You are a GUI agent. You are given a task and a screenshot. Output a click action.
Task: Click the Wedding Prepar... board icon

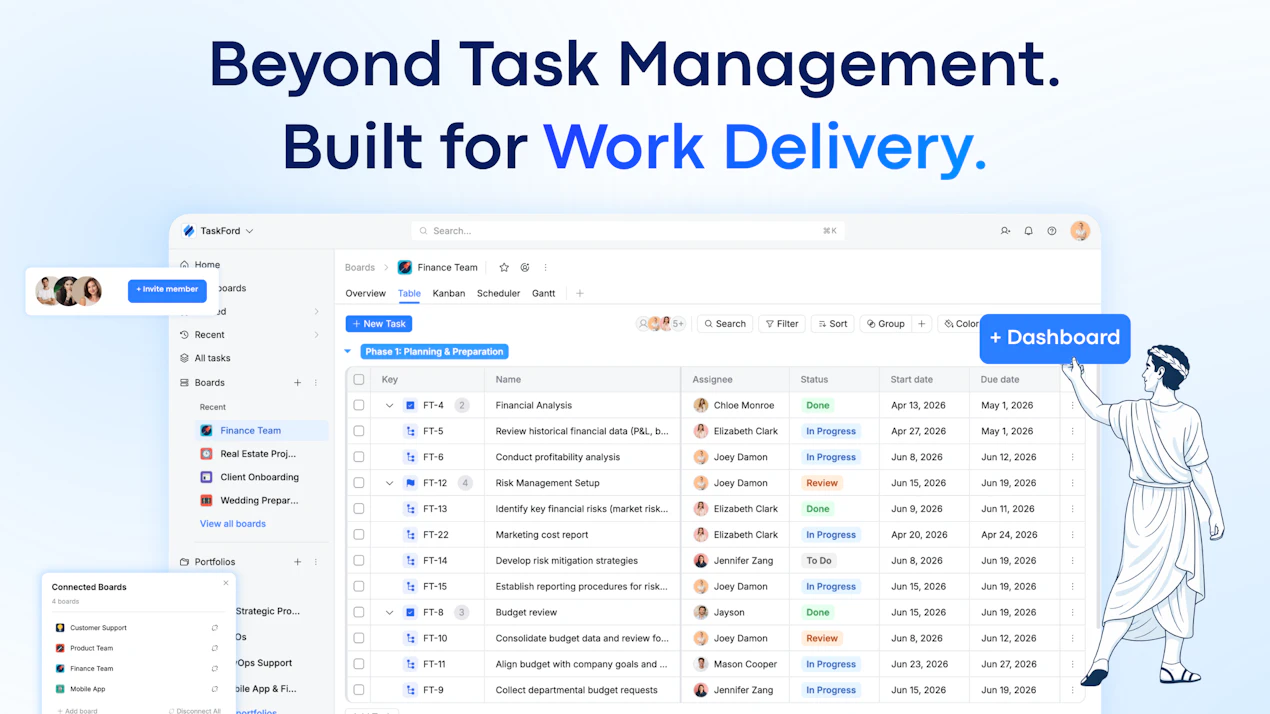point(206,501)
